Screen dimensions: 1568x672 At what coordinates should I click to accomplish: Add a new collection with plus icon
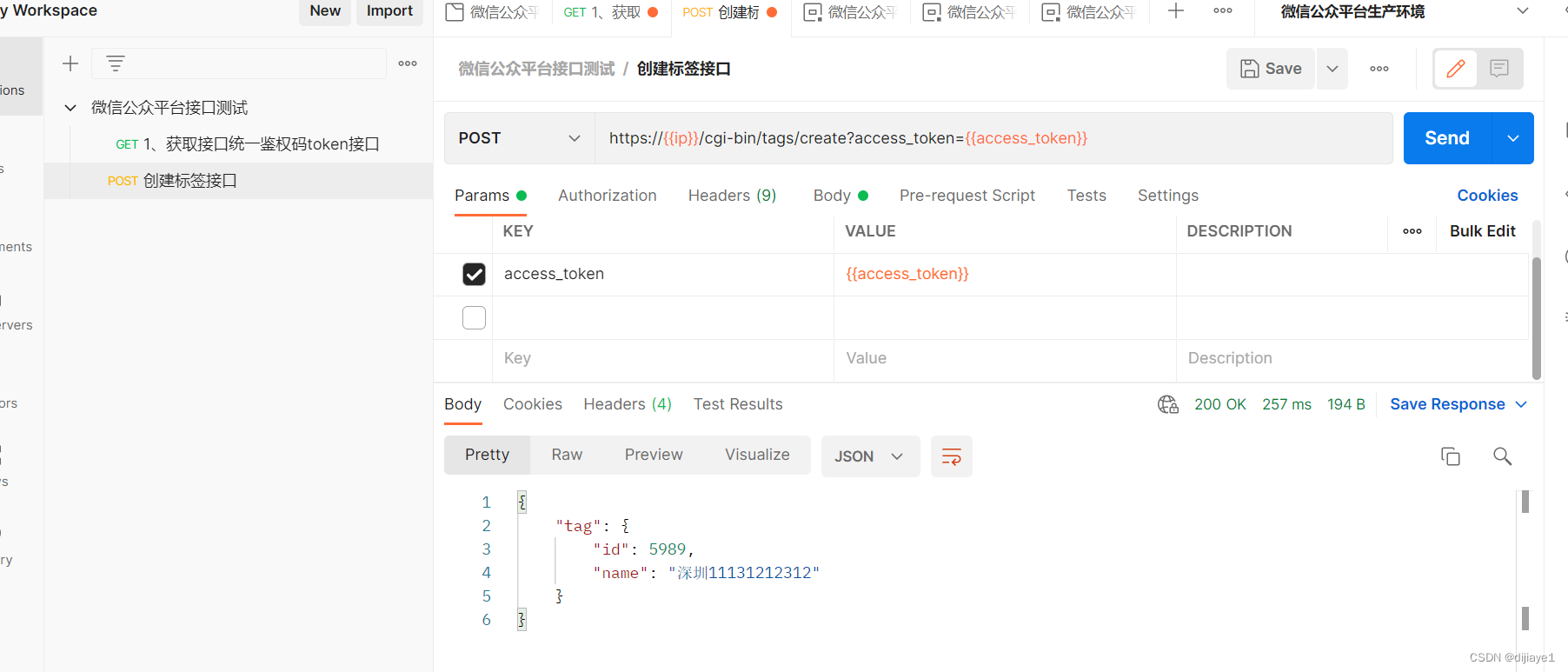click(70, 63)
